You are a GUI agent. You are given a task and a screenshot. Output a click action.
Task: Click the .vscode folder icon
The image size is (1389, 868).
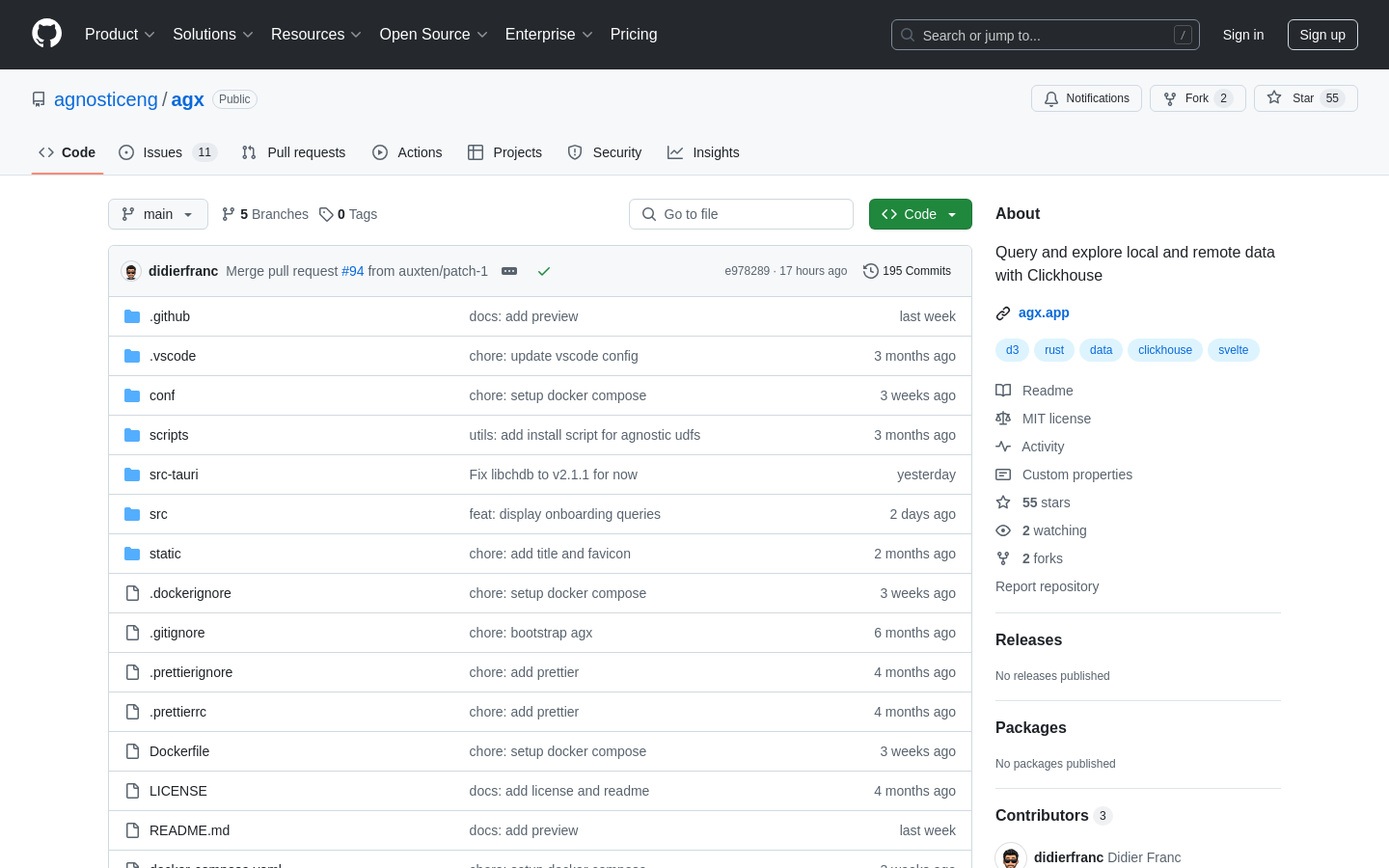132,356
